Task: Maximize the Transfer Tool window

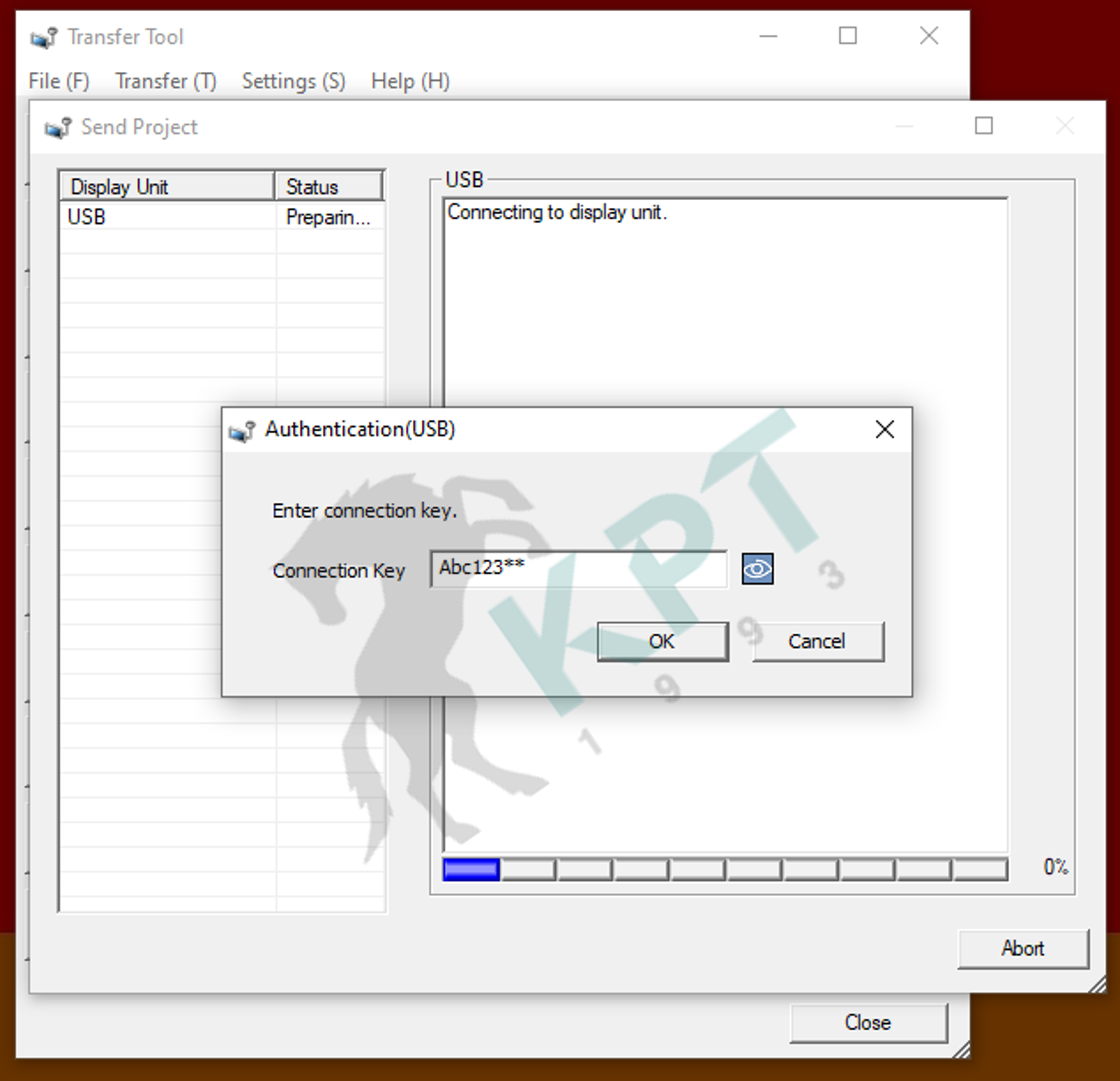Action: click(x=847, y=36)
